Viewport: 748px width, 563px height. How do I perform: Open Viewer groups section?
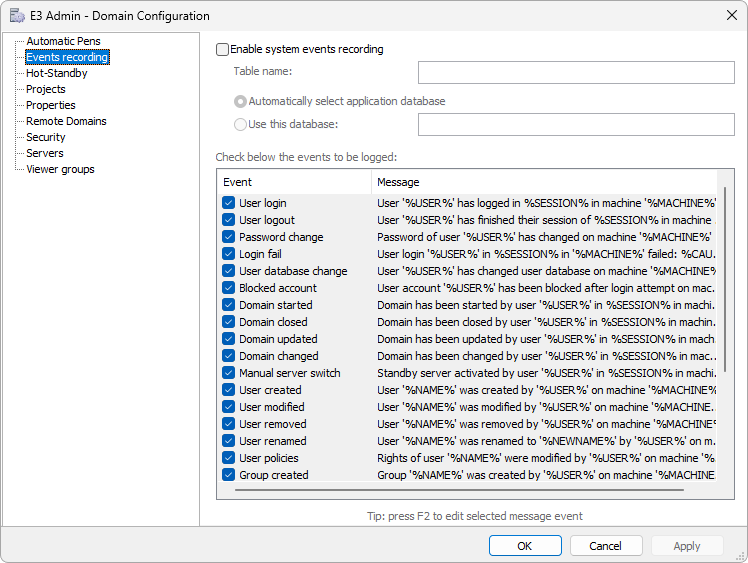coord(61,169)
